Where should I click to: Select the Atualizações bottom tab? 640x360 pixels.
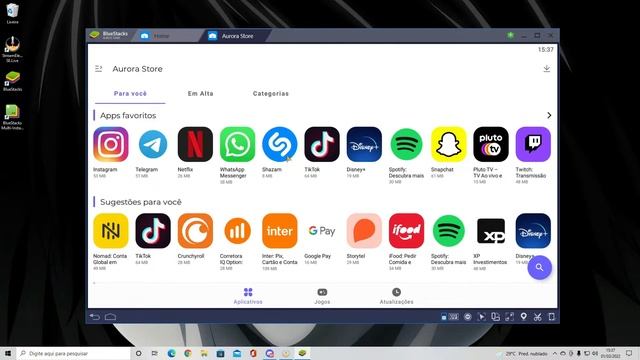[x=396, y=296]
